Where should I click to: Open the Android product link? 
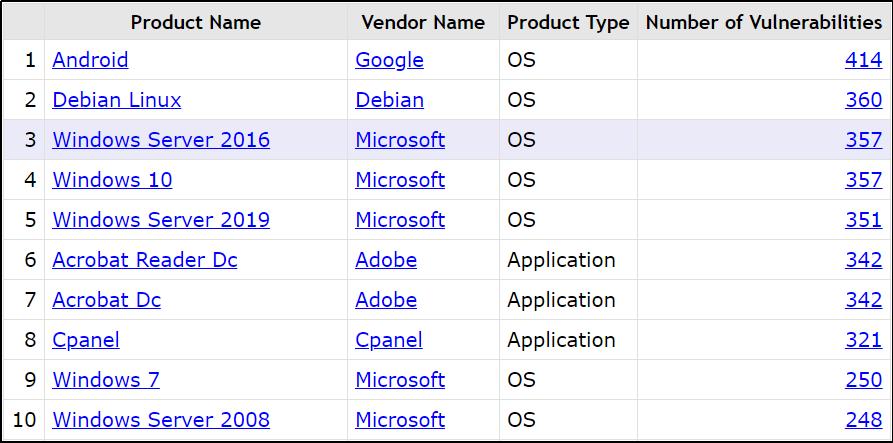click(90, 60)
